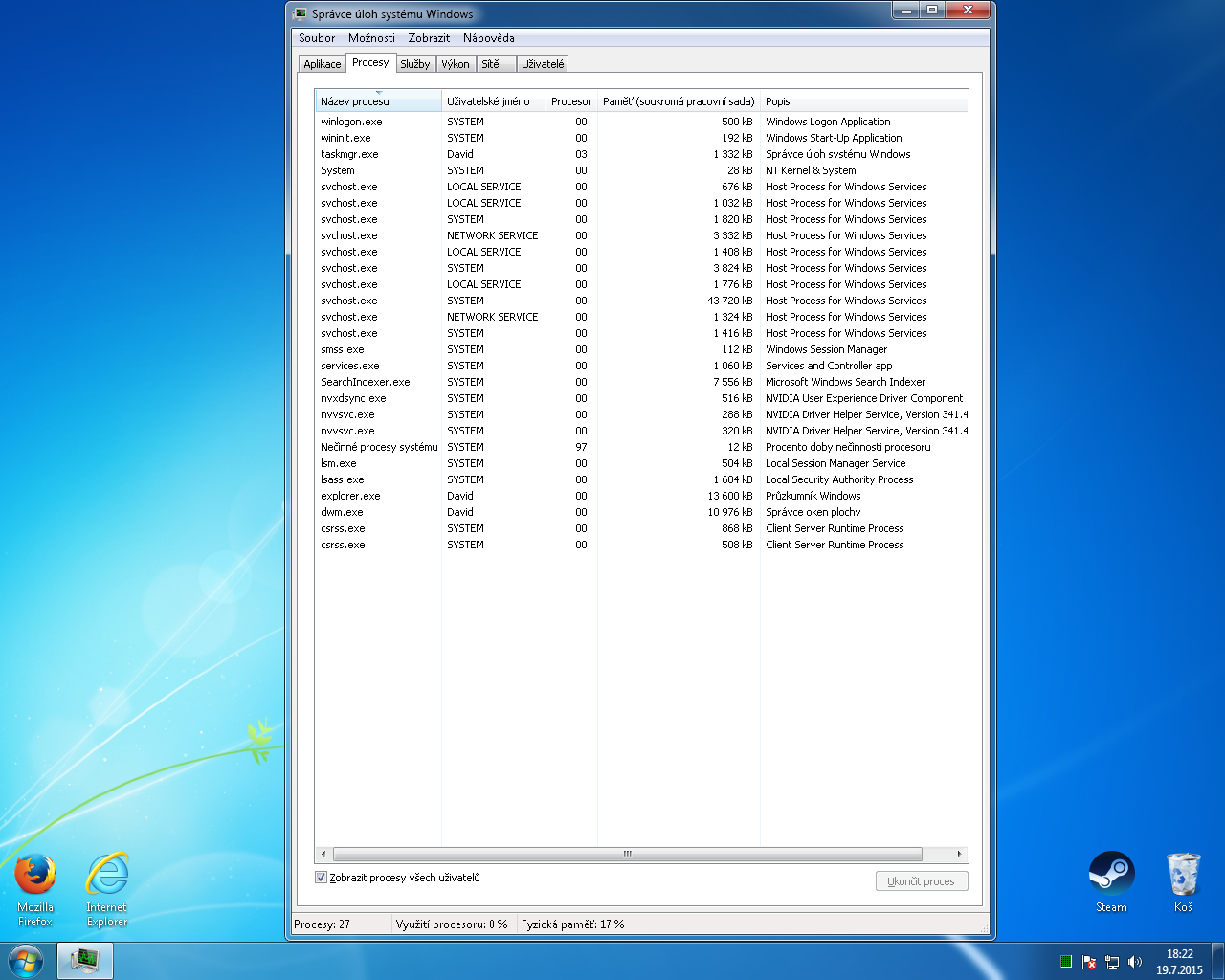The height and width of the screenshot is (980, 1225).
Task: Click 'Průzkumník Windows' description text
Action: tap(813, 496)
